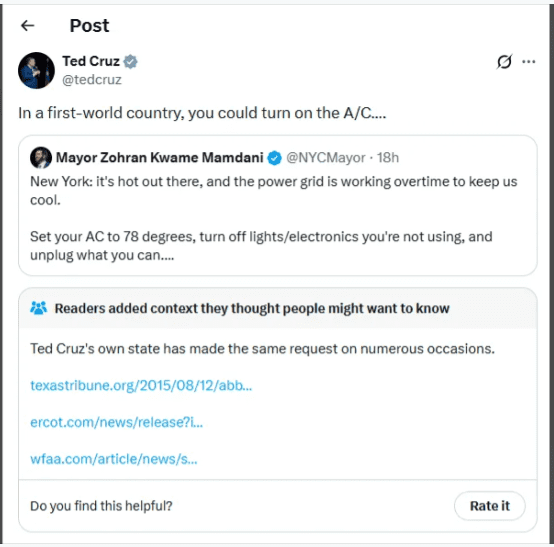Click the Community Notes people icon

[39, 308]
